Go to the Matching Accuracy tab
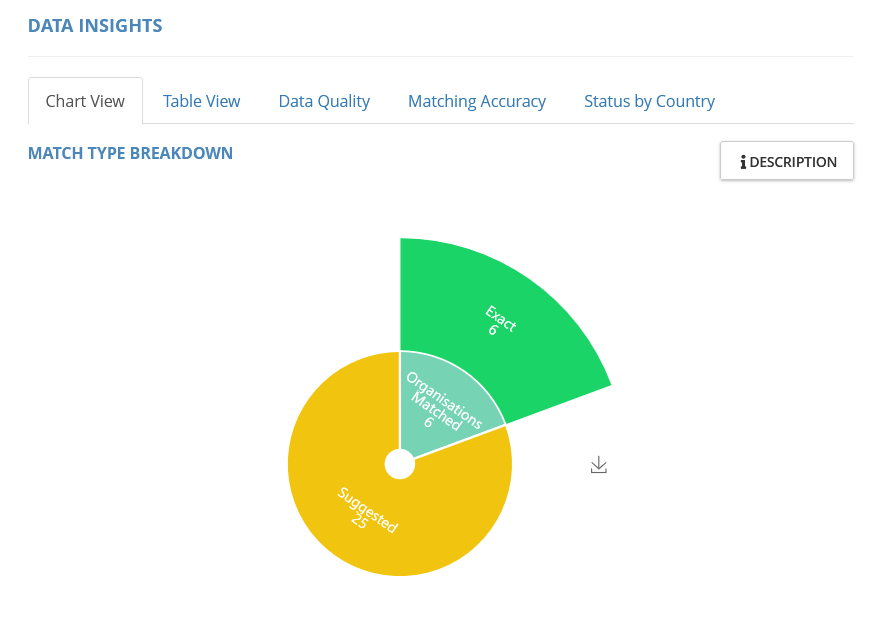Screen dimensions: 874x617 (476, 101)
